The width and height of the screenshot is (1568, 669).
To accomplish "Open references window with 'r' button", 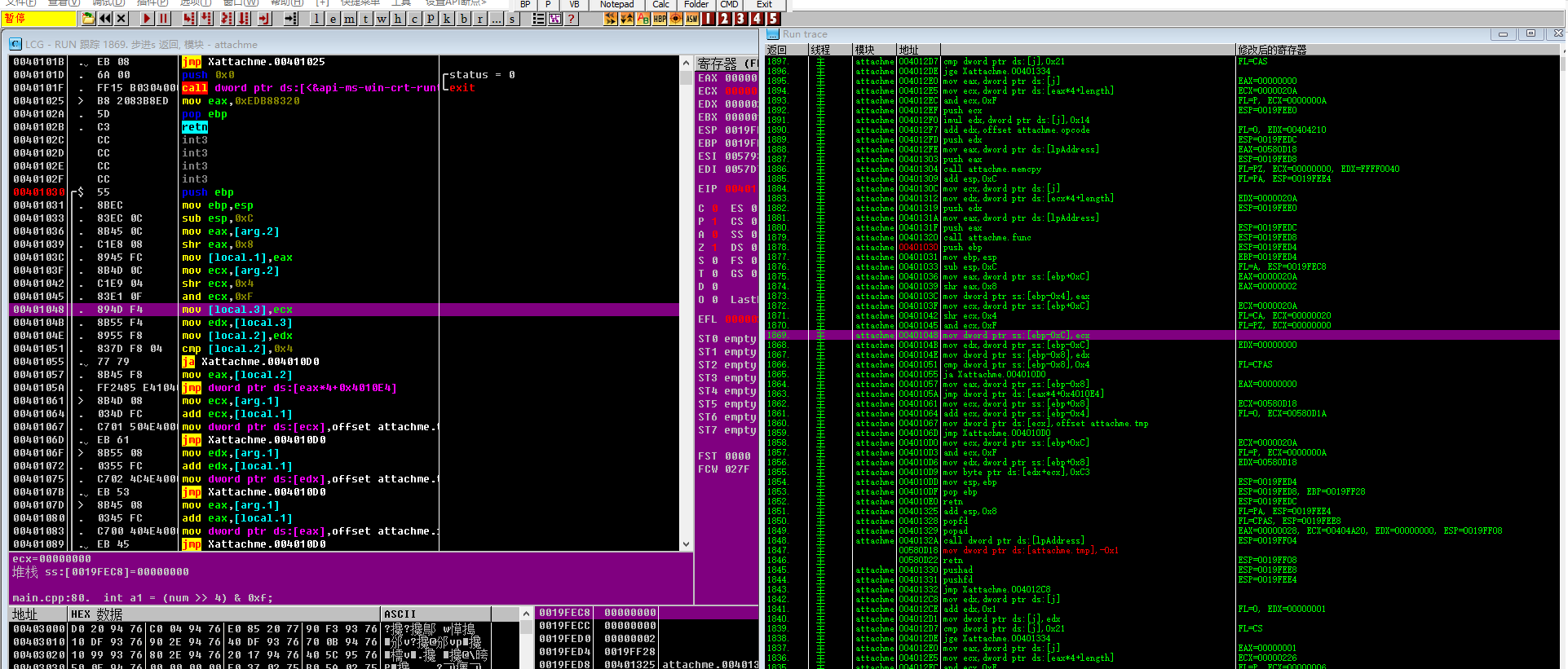I will coord(480,18).
